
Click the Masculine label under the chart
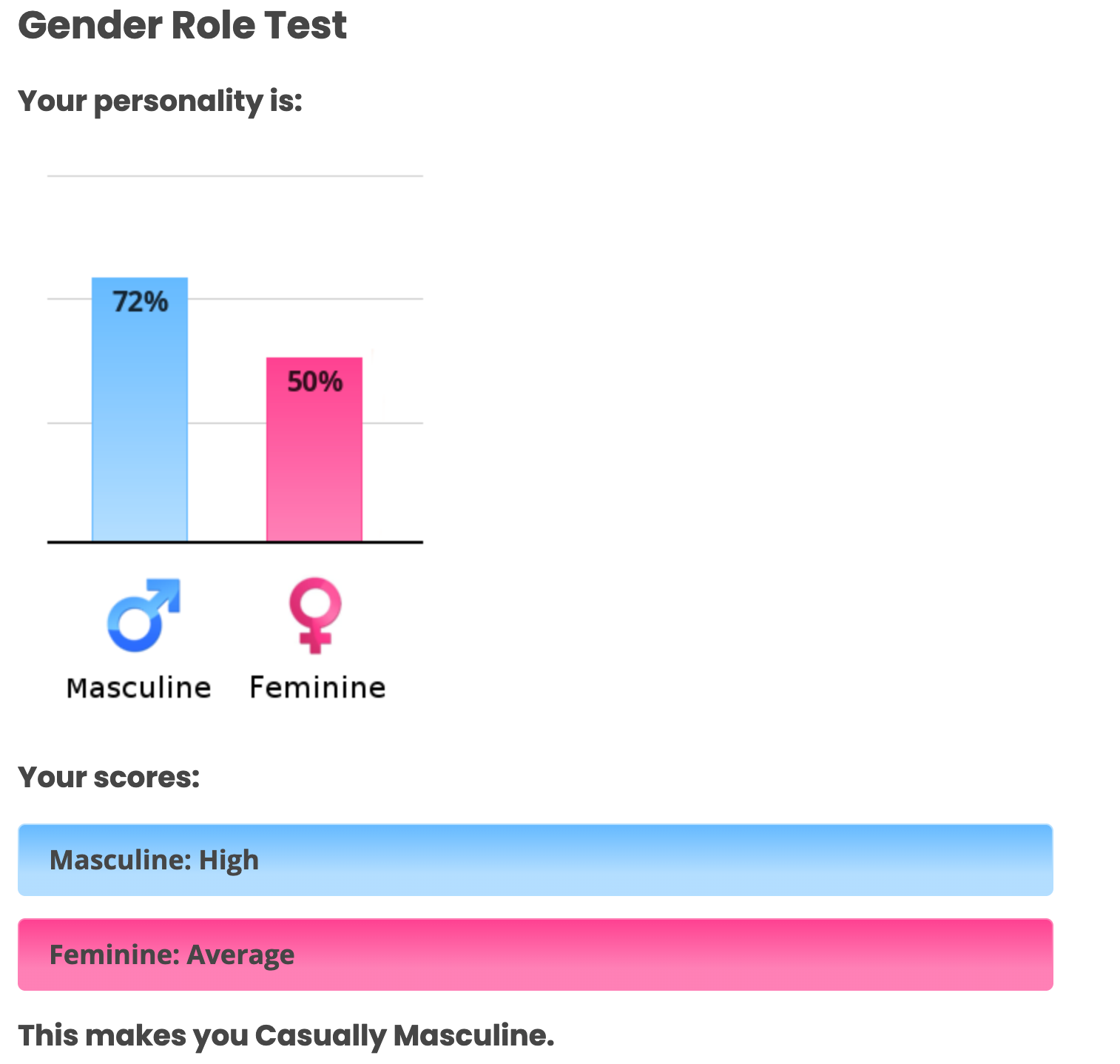tap(138, 688)
